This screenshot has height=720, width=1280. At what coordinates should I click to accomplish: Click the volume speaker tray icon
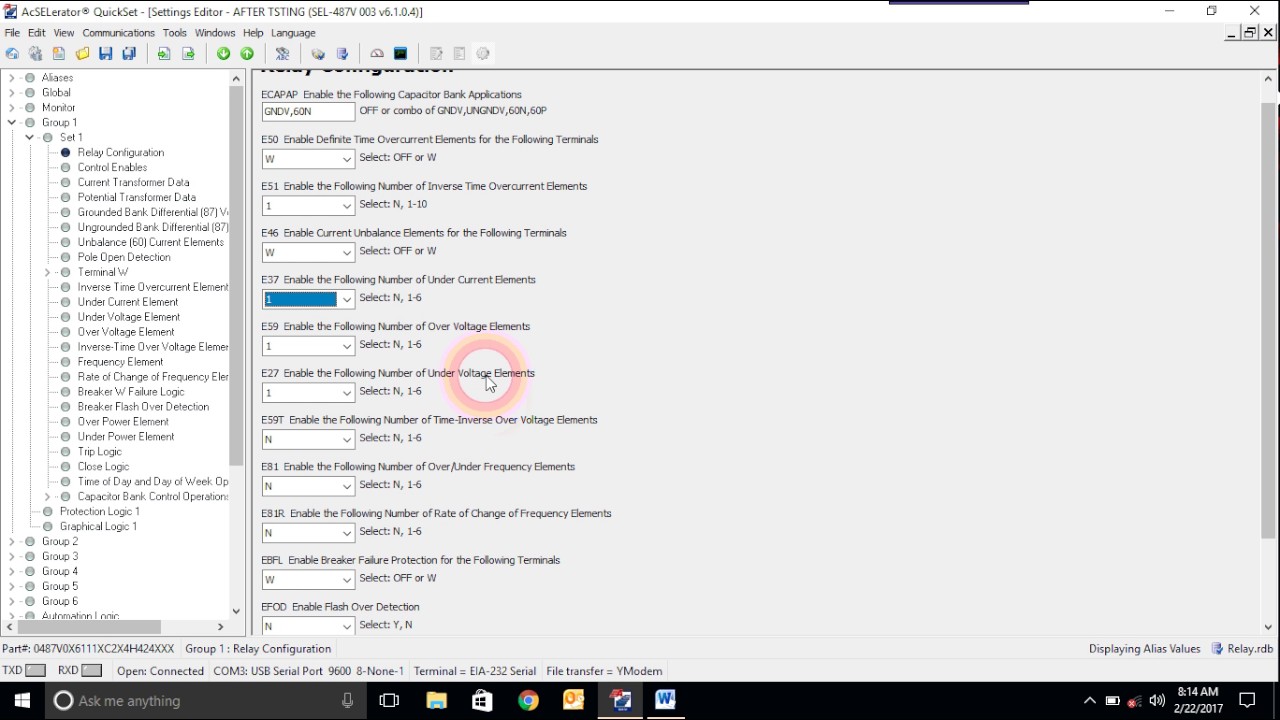[1157, 701]
